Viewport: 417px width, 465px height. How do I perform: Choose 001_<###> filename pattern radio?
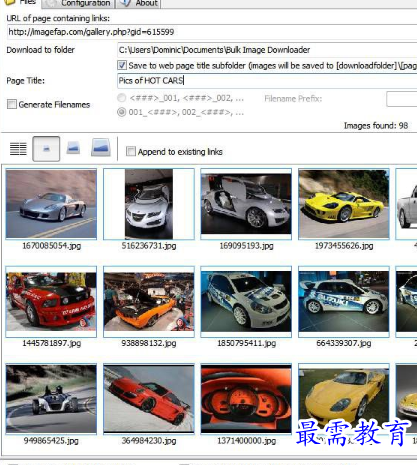click(x=122, y=112)
